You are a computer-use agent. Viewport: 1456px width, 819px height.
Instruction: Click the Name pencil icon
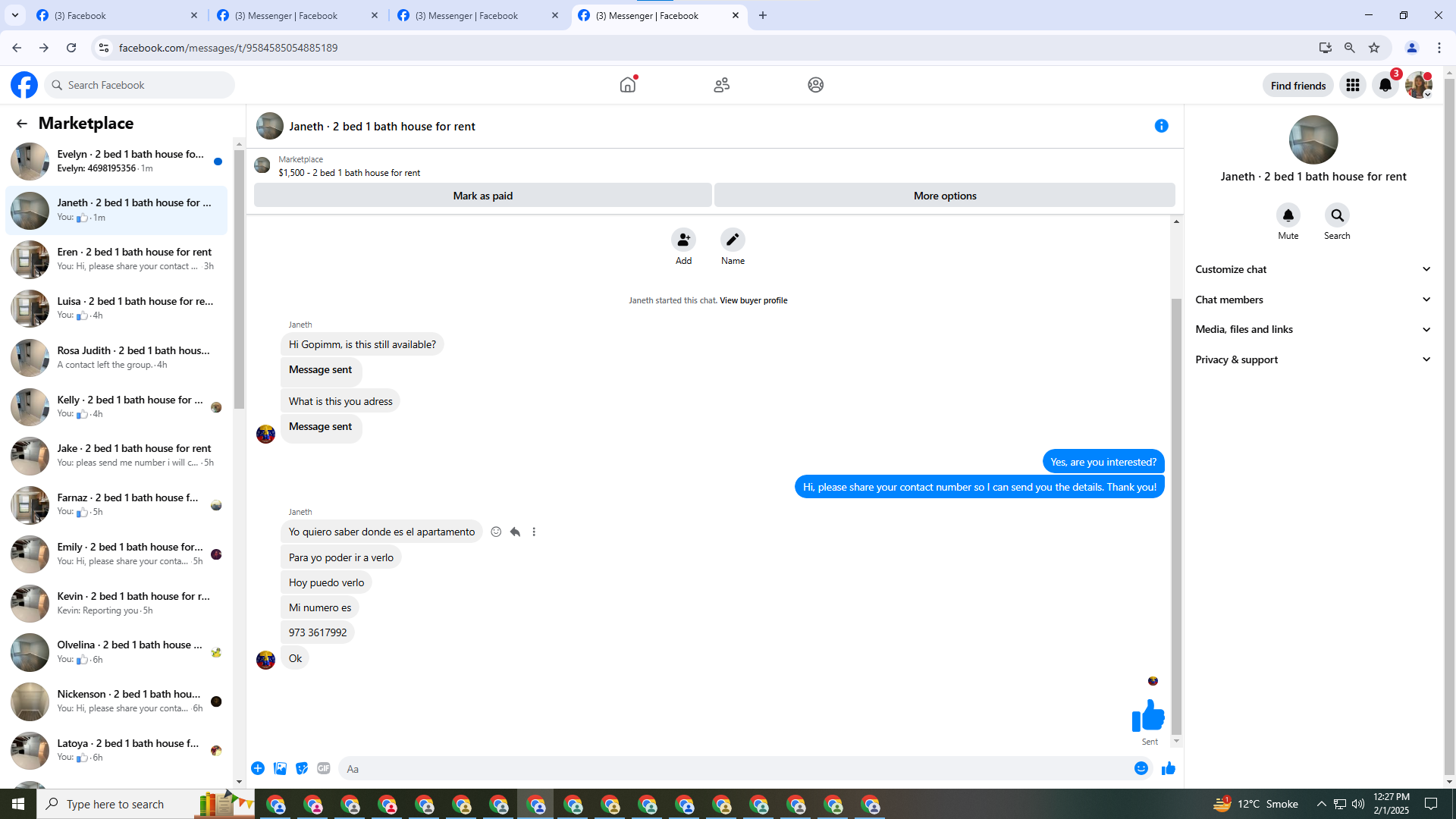pos(733,240)
